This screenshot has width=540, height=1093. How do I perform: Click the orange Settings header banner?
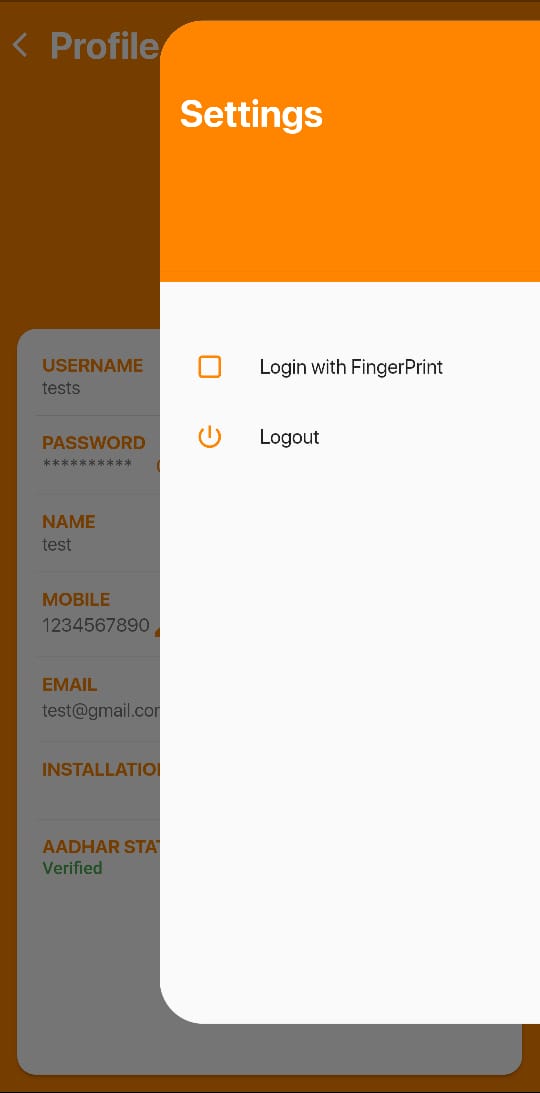(350, 151)
